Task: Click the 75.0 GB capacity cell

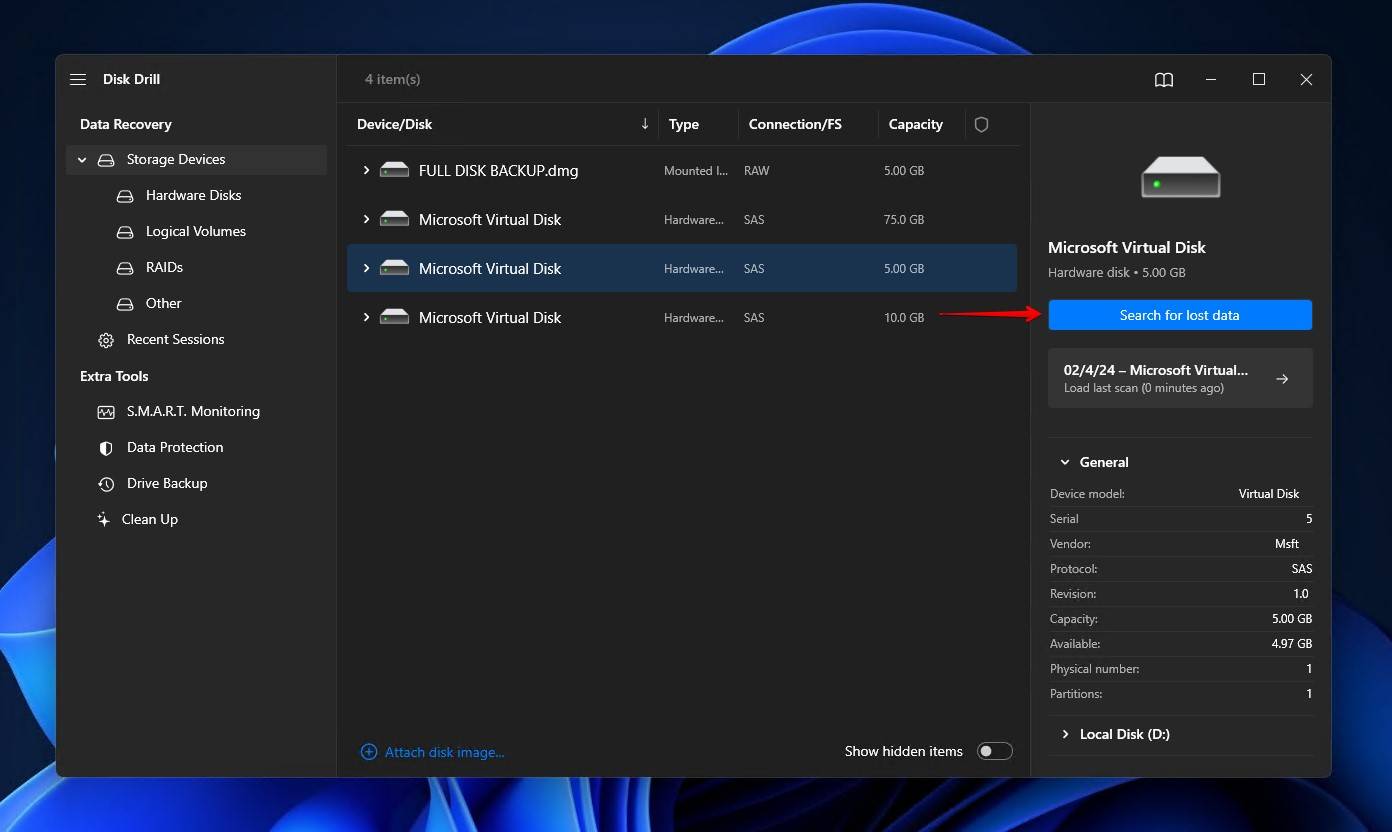Action: (904, 220)
